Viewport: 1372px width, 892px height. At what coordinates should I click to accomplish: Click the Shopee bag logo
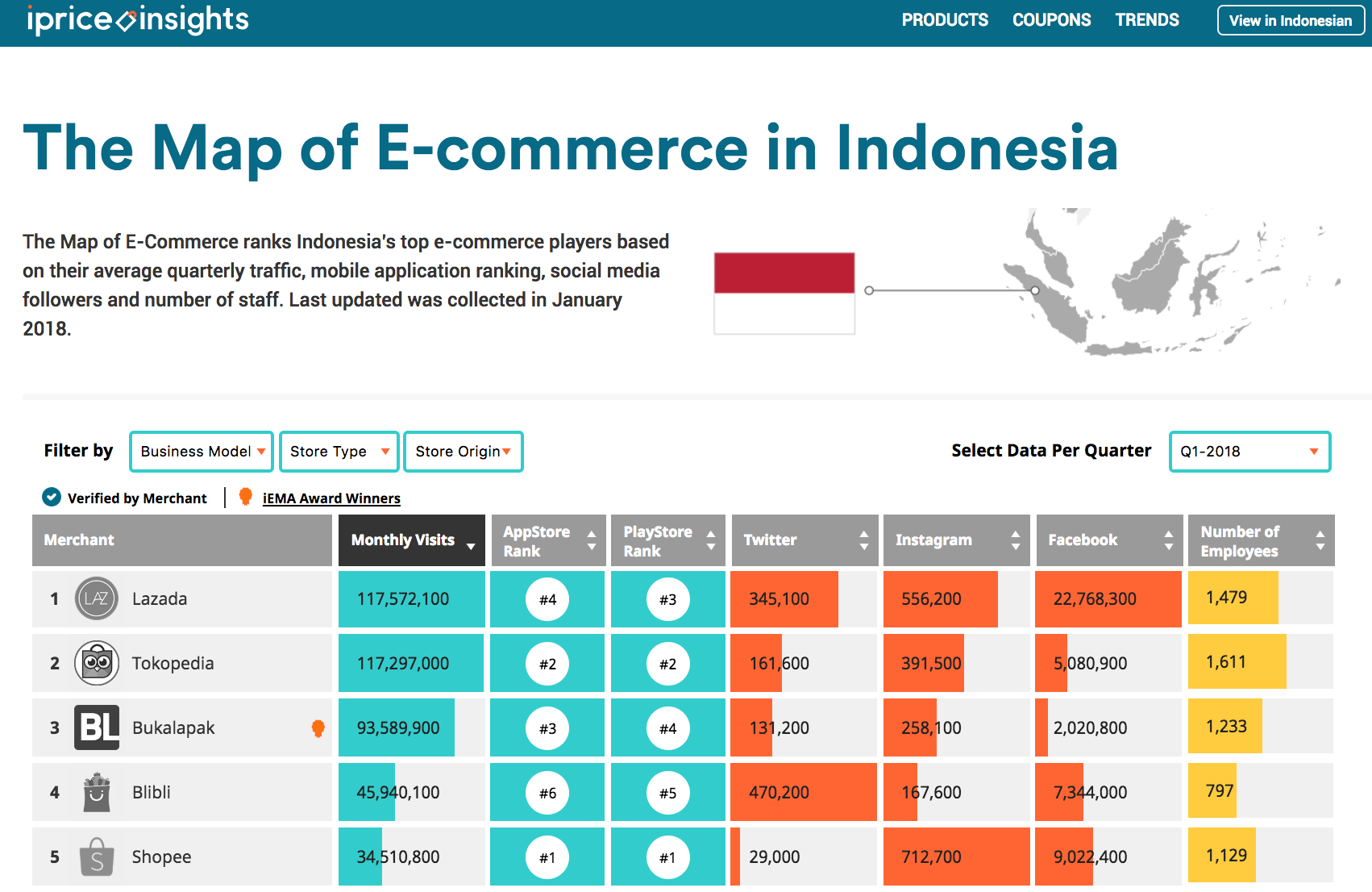pos(97,857)
